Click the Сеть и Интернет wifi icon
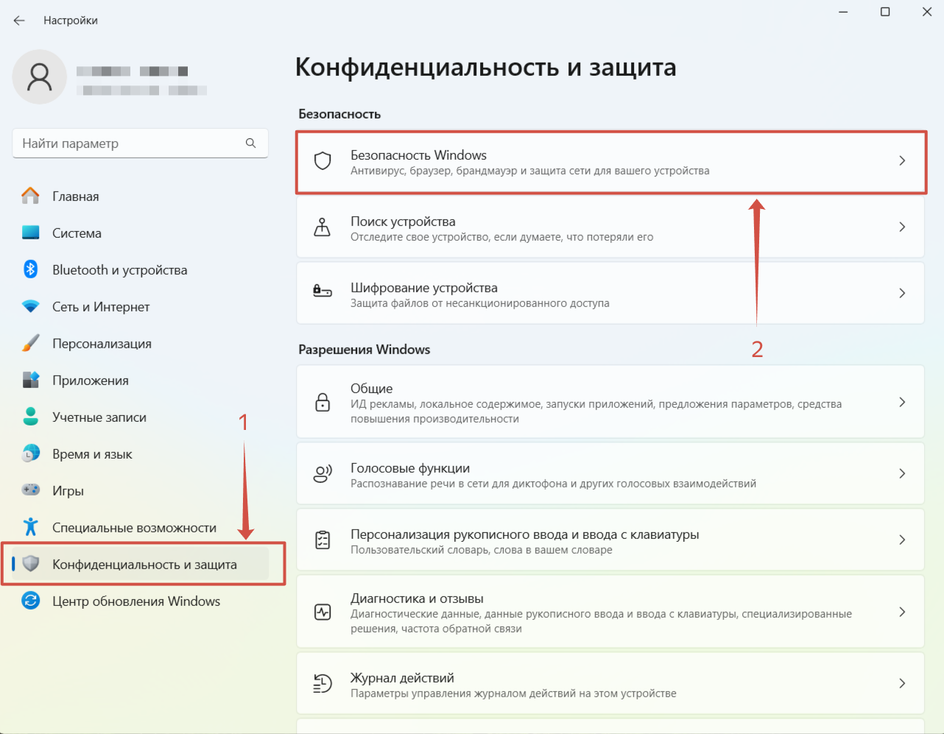The width and height of the screenshot is (944, 734). point(30,306)
